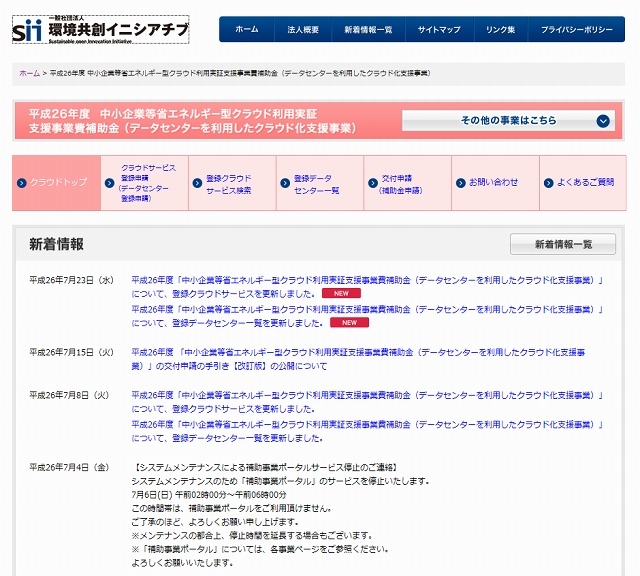Click the arrow icon beside 交付申請
The width and height of the screenshot is (640, 576).
coord(373,183)
